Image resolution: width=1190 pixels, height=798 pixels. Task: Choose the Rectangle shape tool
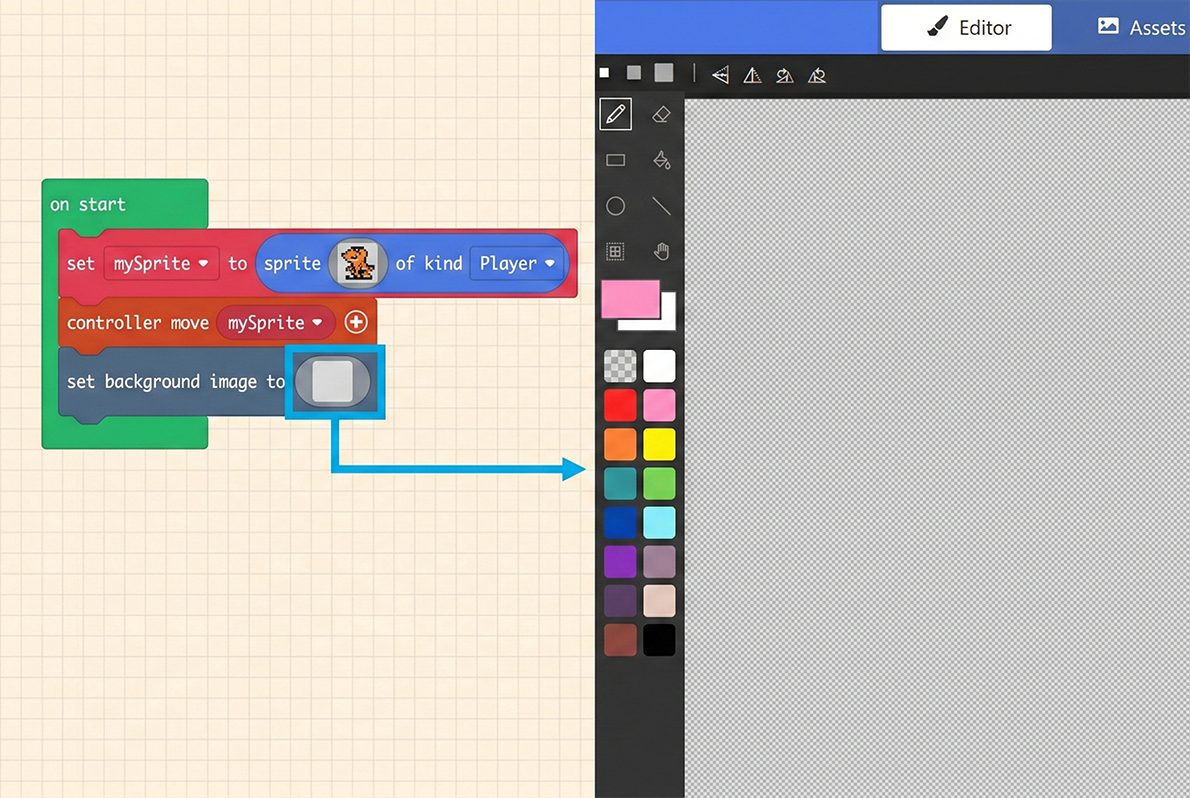tap(616, 160)
